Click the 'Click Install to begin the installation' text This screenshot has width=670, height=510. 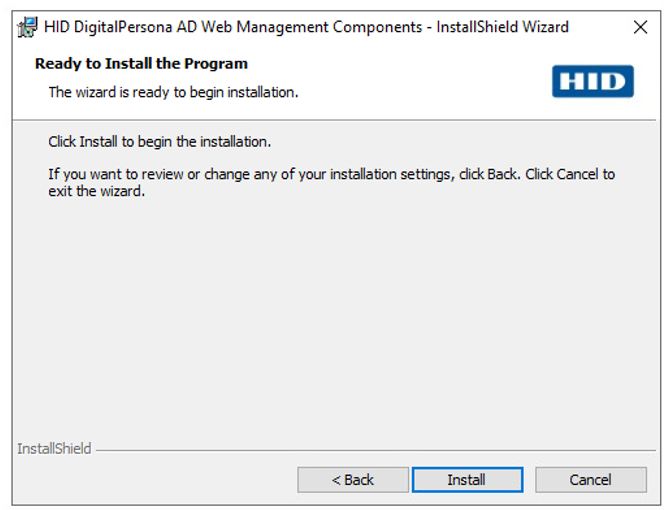coord(160,142)
